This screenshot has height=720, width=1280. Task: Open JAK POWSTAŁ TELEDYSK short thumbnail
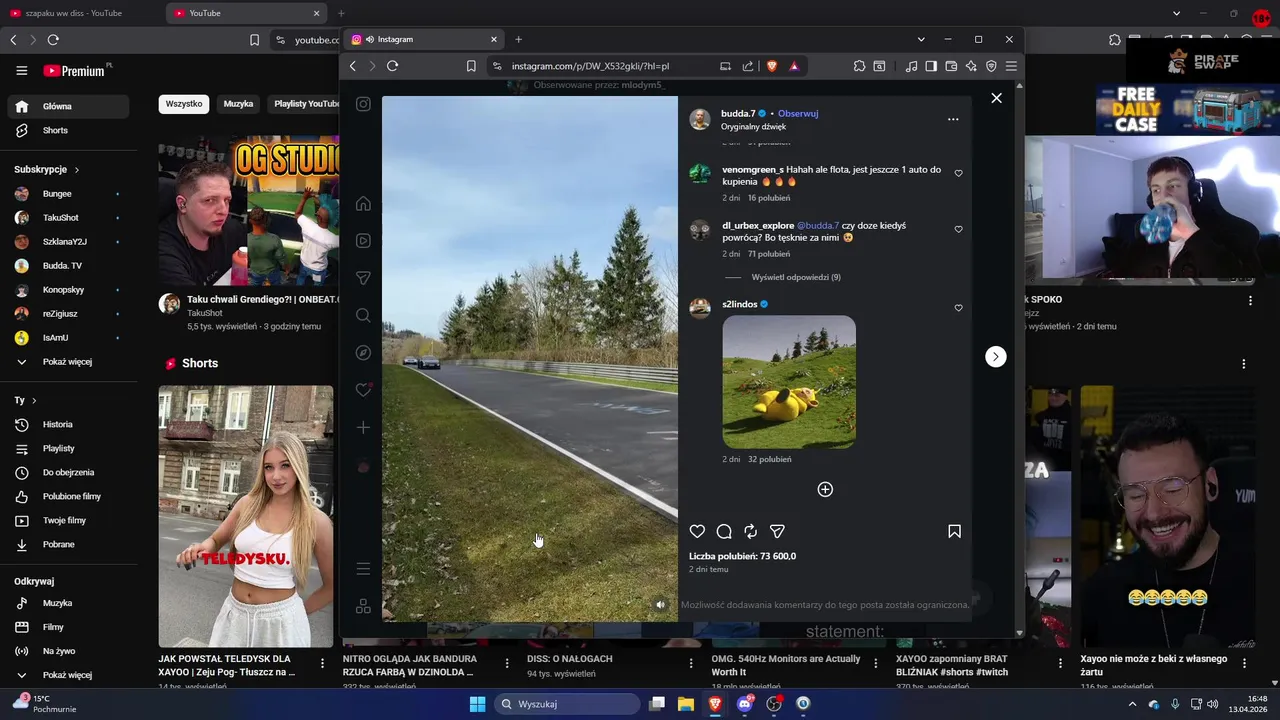(246, 516)
